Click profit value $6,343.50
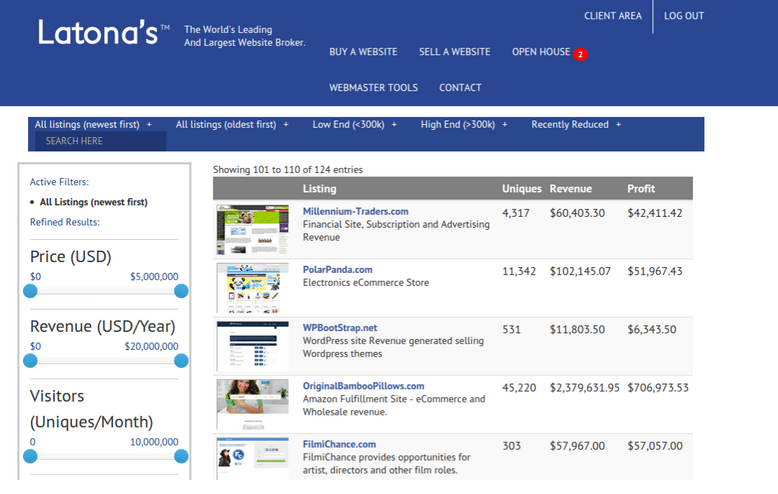The image size is (778, 494). [x=652, y=330]
